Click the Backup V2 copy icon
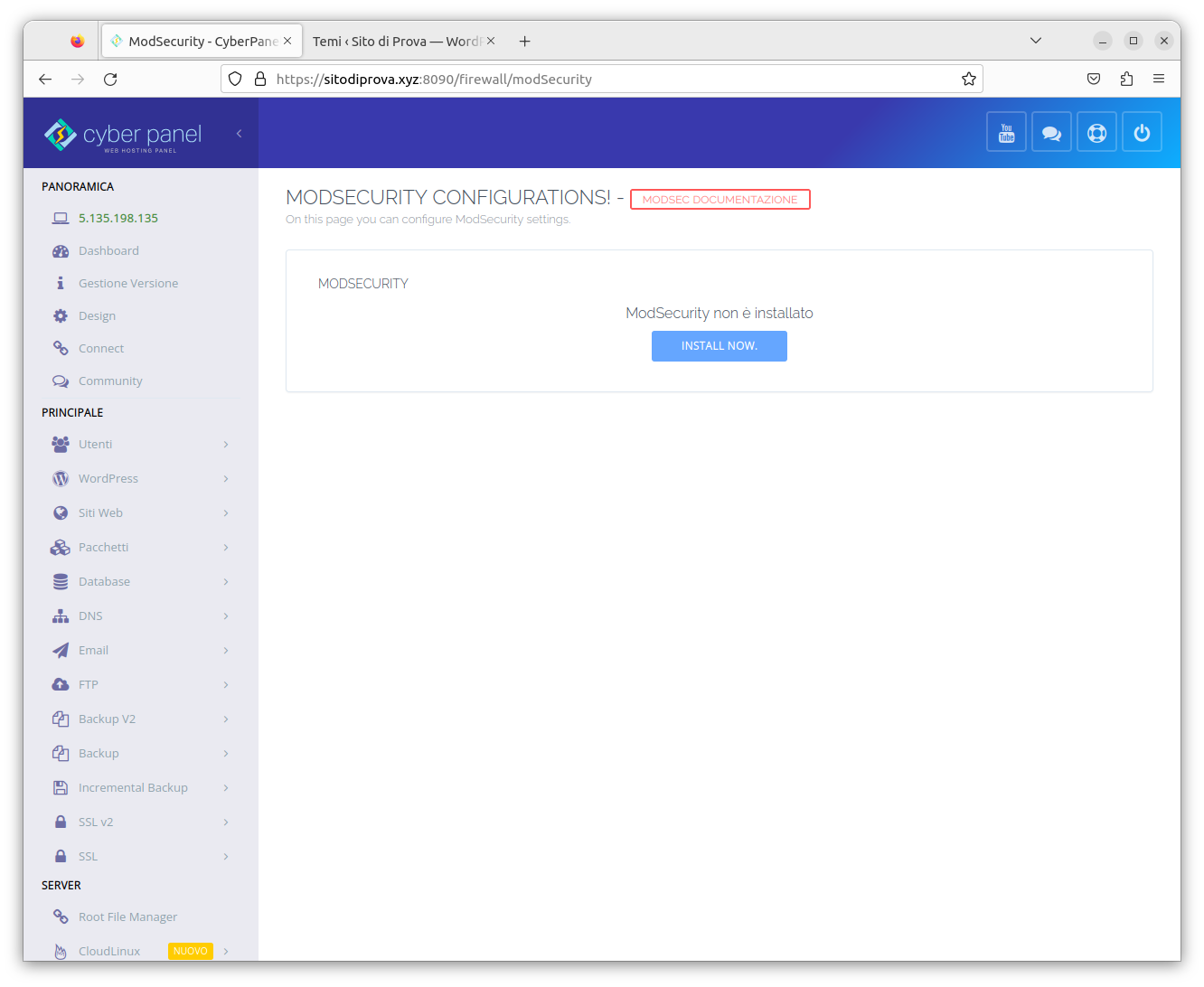Screen dimensions: 1204x987 click(61, 719)
